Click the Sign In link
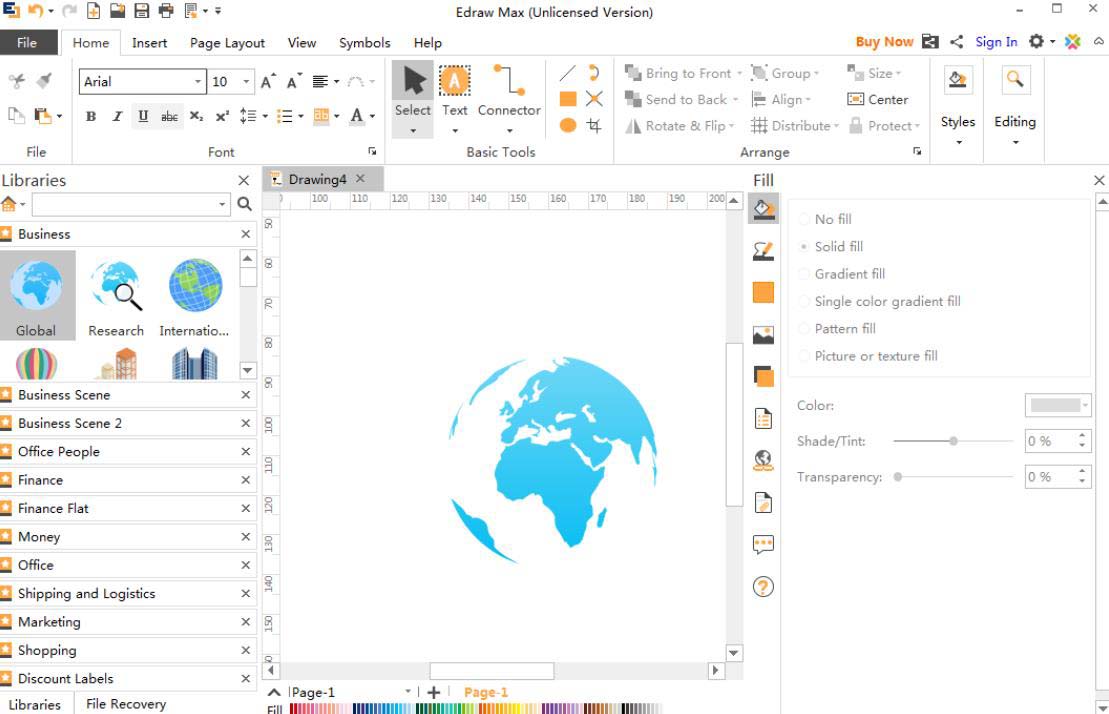Image resolution: width=1109 pixels, height=714 pixels. [x=996, y=42]
